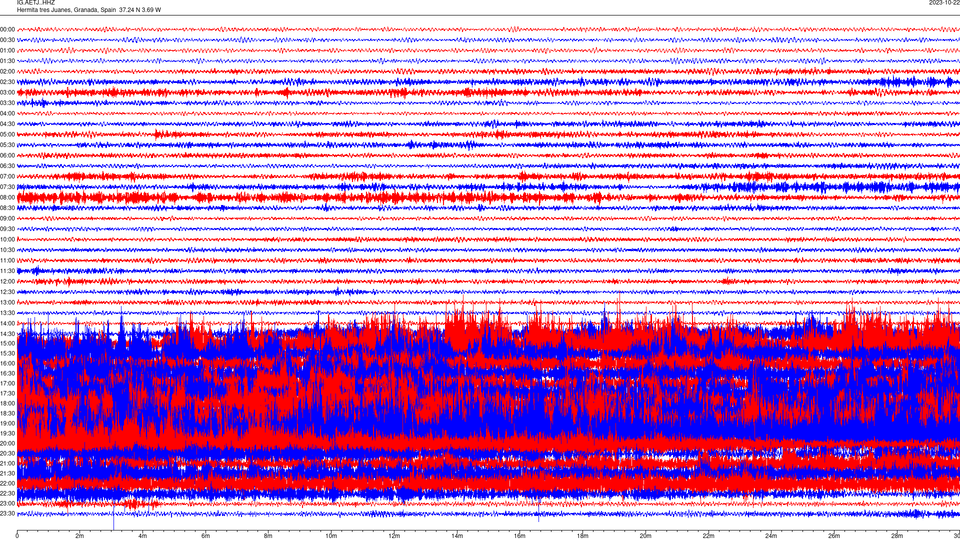Image resolution: width=960 pixels, height=540 pixels.
Task: Pick the 11:30 time label
Action: pos(8,271)
